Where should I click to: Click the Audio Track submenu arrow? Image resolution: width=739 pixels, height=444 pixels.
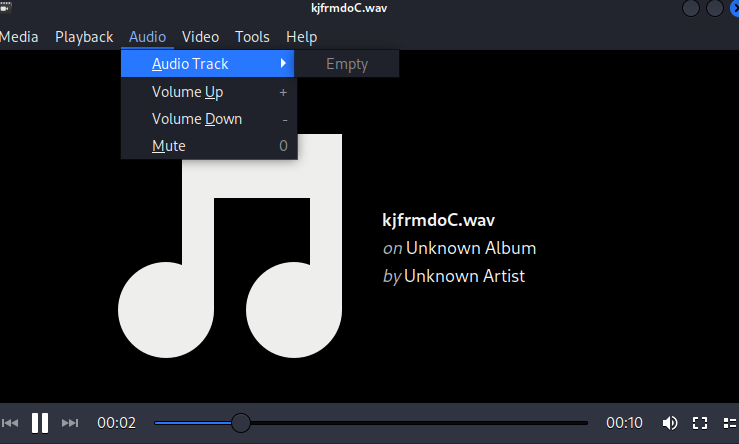[x=283, y=63]
